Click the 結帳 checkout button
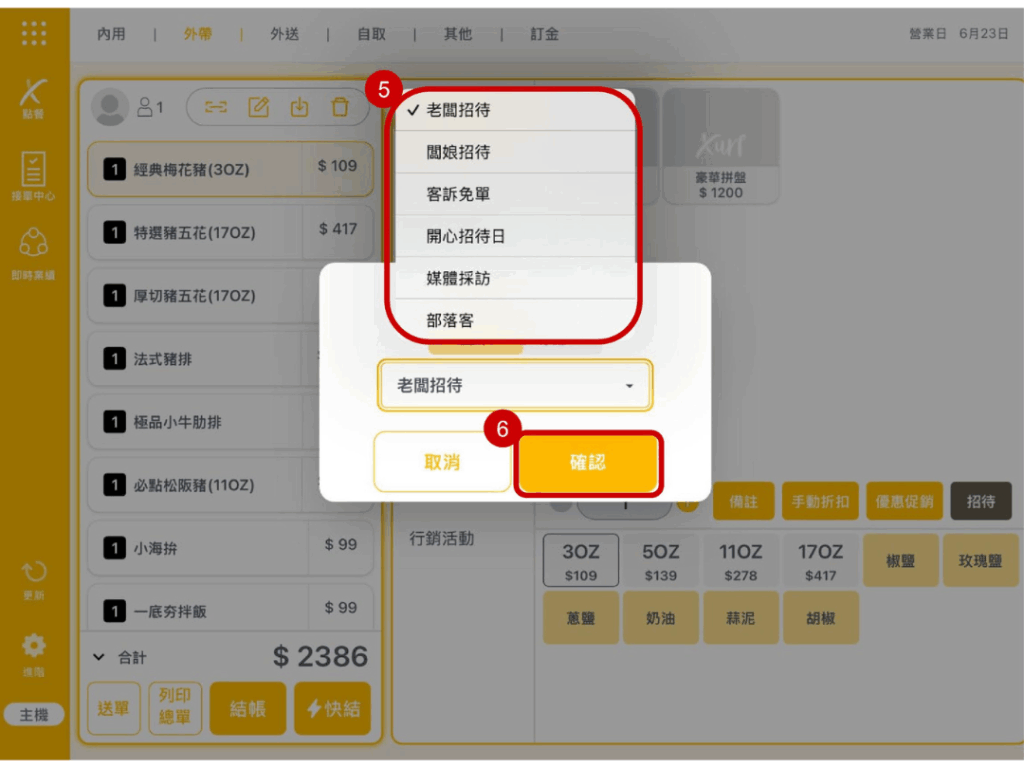 [247, 708]
